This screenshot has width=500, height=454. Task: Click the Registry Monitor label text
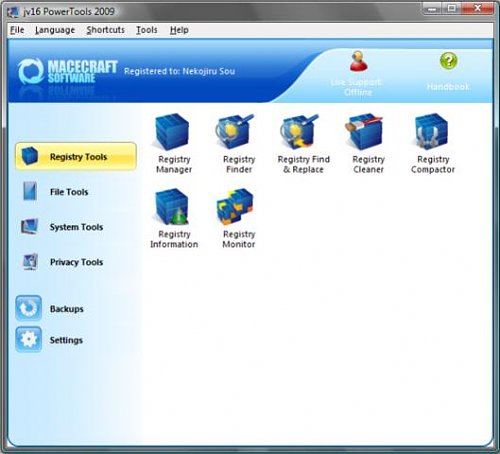pyautogui.click(x=239, y=239)
